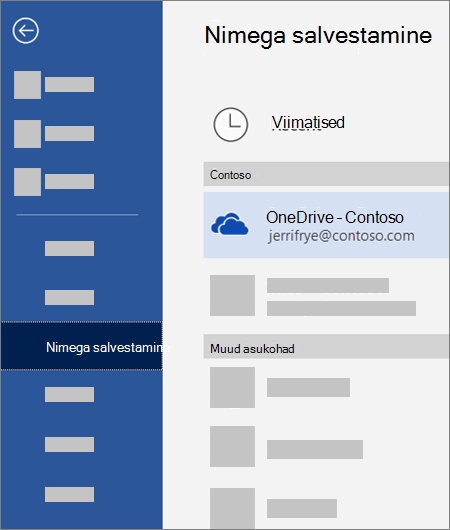Click the clock icon beside Viimatised

click(x=231, y=124)
